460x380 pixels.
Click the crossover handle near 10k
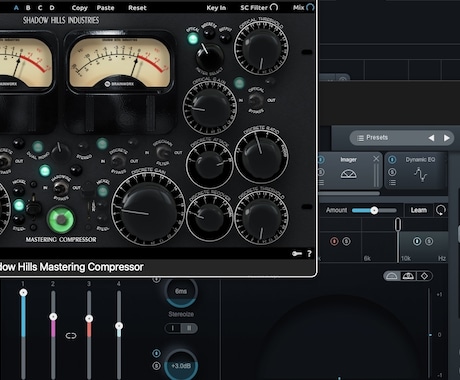pos(398,225)
